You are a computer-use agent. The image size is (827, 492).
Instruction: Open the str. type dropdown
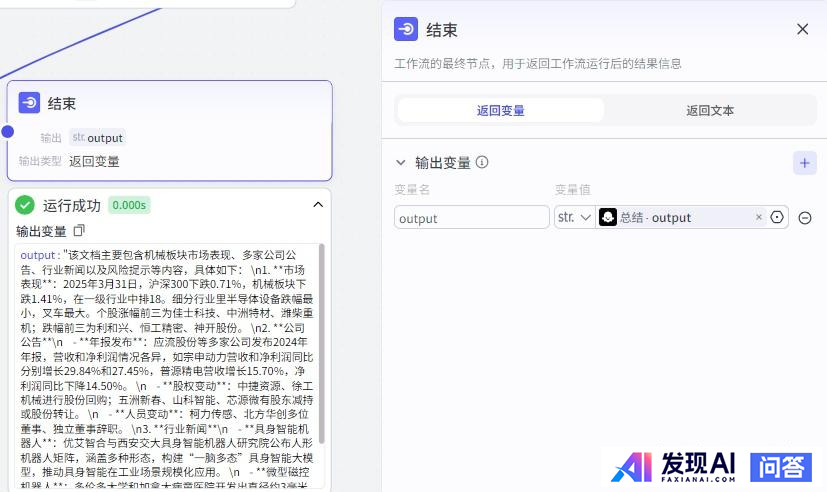574,217
